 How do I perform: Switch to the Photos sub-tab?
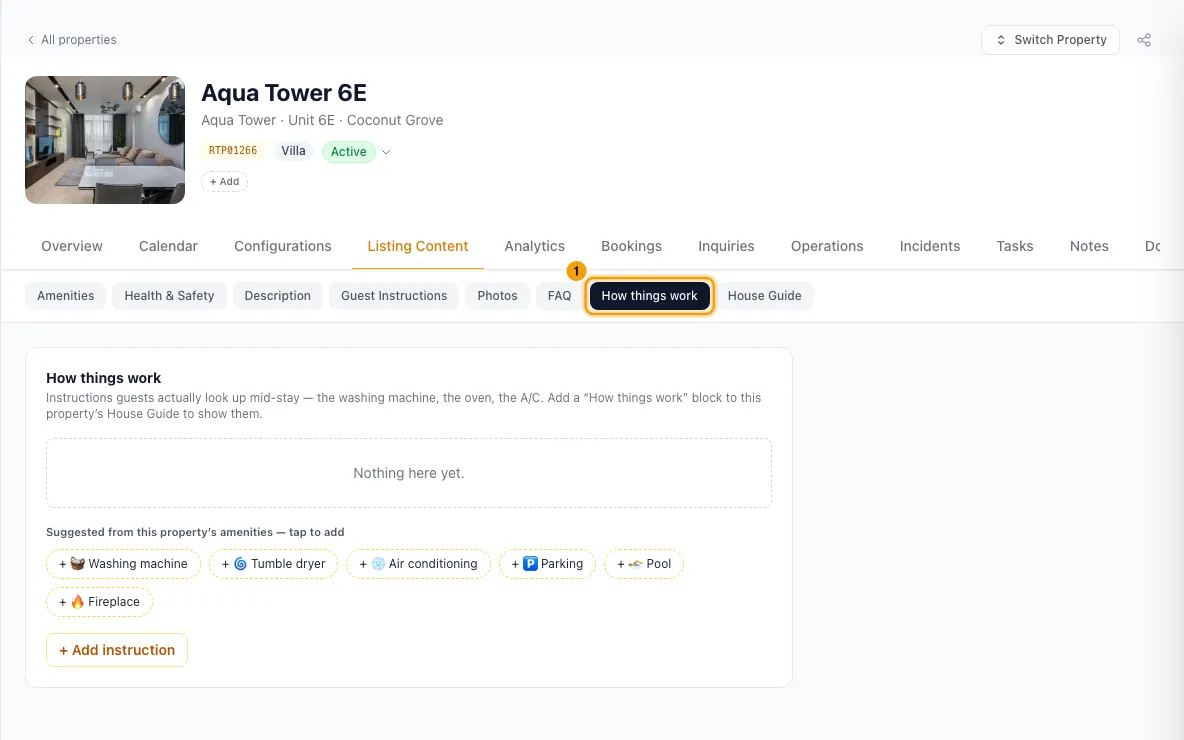(497, 296)
